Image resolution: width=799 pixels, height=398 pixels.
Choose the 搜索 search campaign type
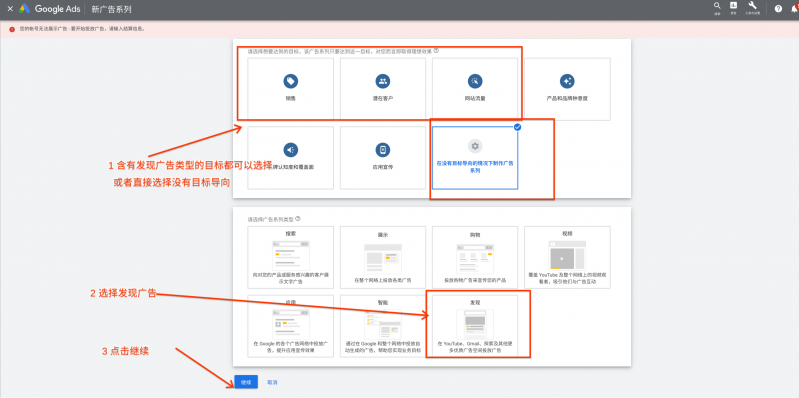click(x=290, y=257)
